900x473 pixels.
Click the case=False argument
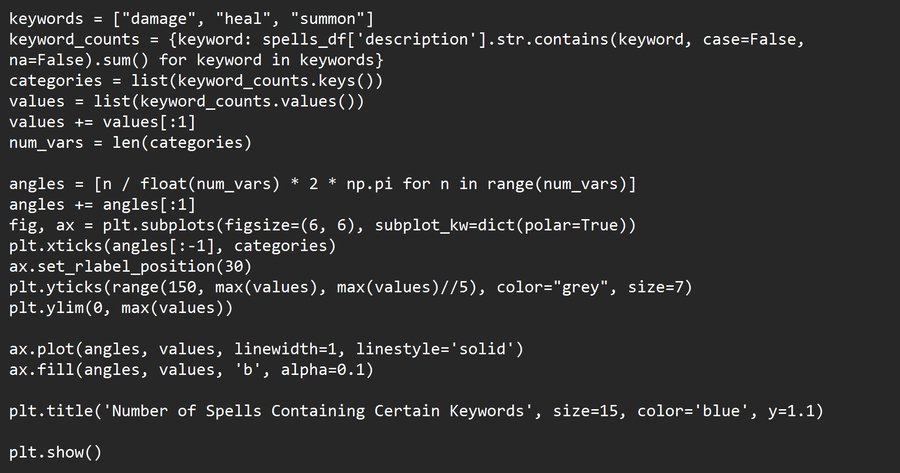pos(752,39)
